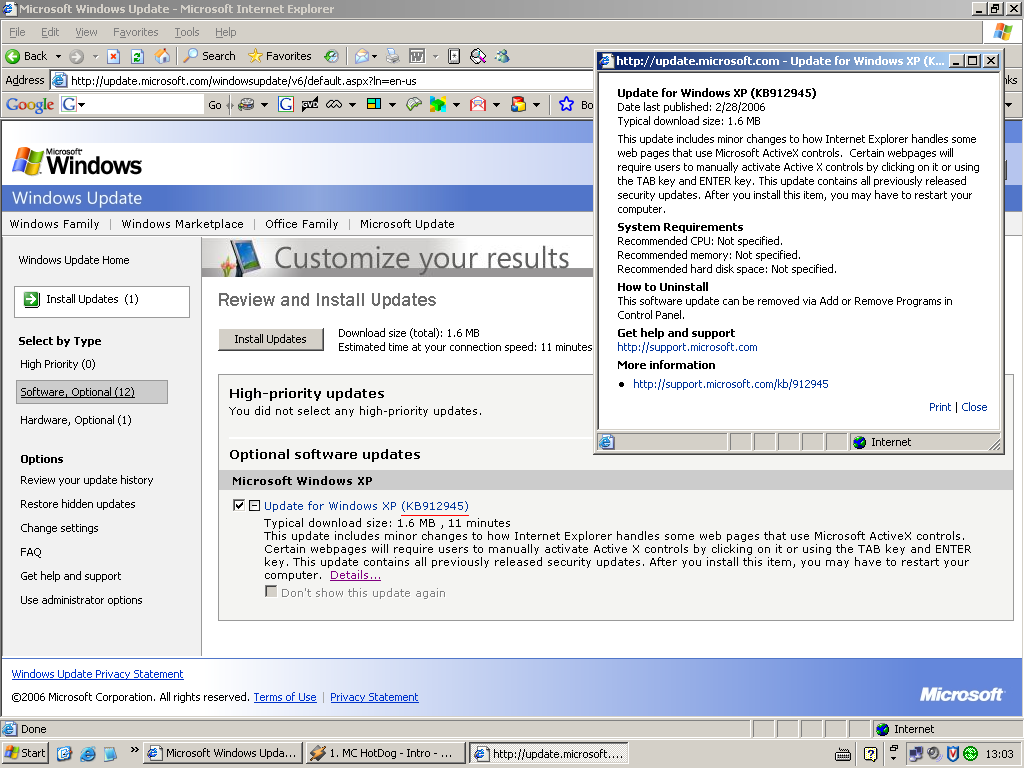Switch to MC HotDog taskbar window
Image resolution: width=1024 pixels, height=768 pixels.
[x=386, y=753]
